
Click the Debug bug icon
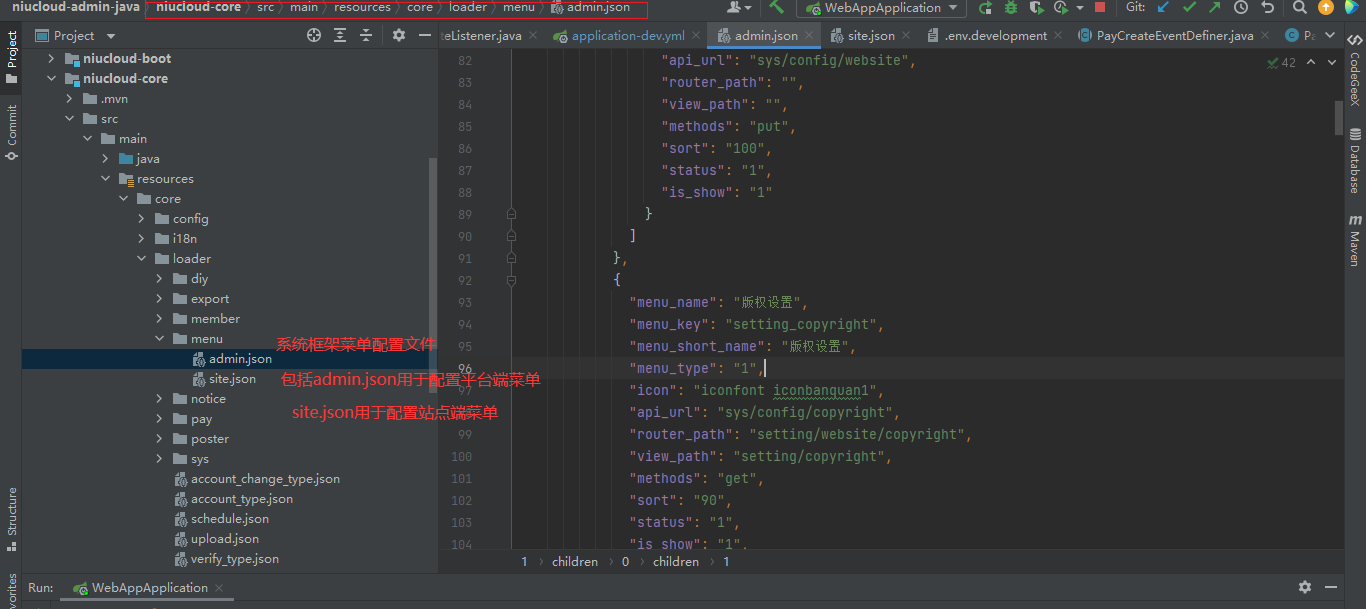1011,8
